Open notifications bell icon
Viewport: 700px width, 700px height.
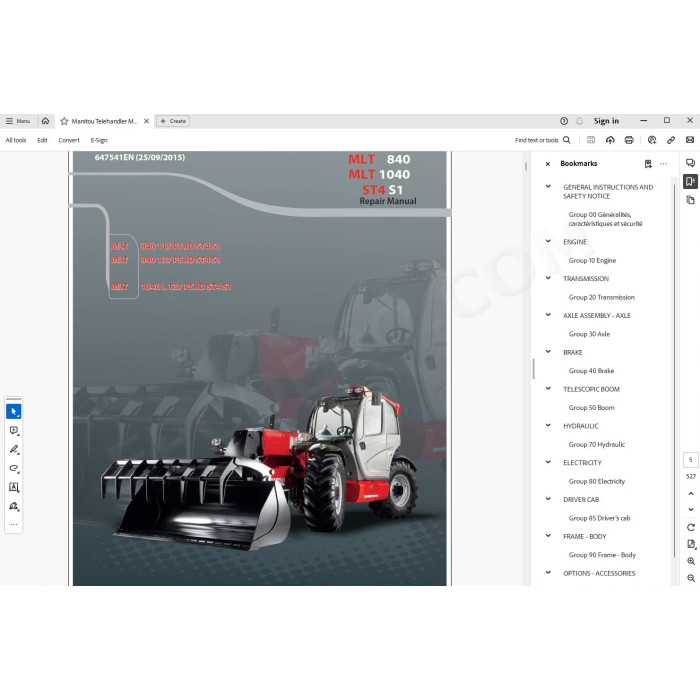(x=579, y=121)
